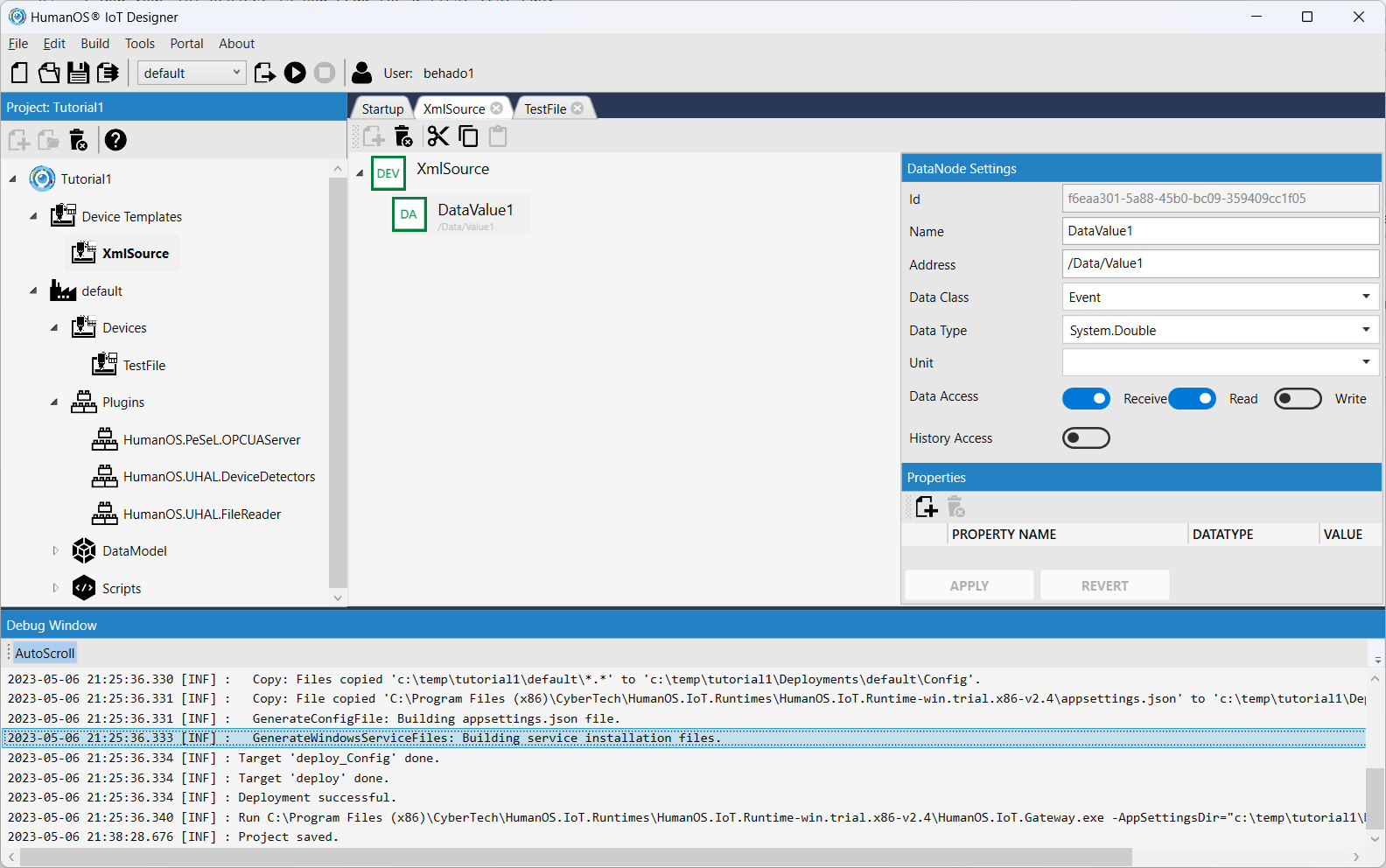The width and height of the screenshot is (1386, 868).
Task: Close the TestFile tab
Action: [x=577, y=108]
